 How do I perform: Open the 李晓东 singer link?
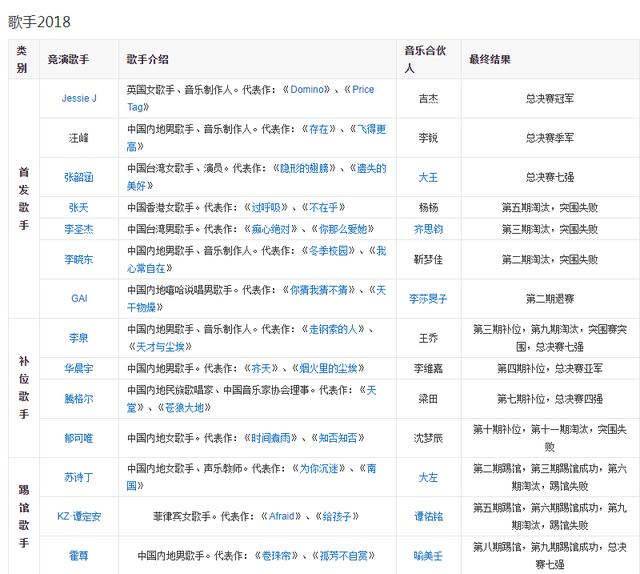tap(79, 259)
